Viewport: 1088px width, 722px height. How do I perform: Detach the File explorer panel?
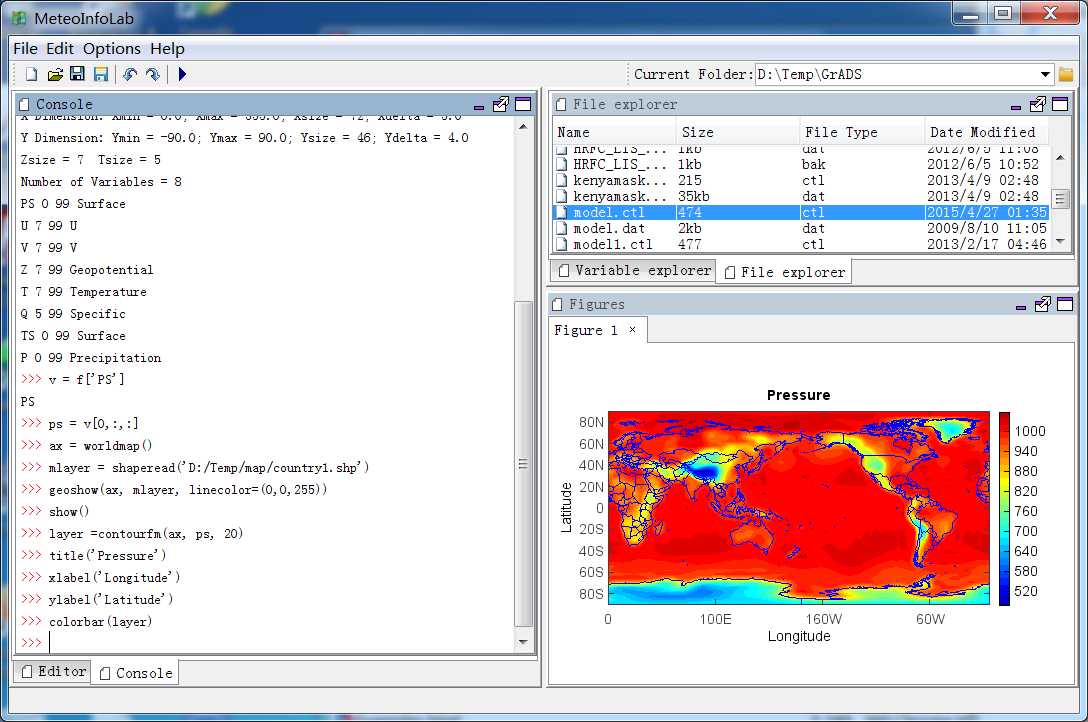[1037, 104]
